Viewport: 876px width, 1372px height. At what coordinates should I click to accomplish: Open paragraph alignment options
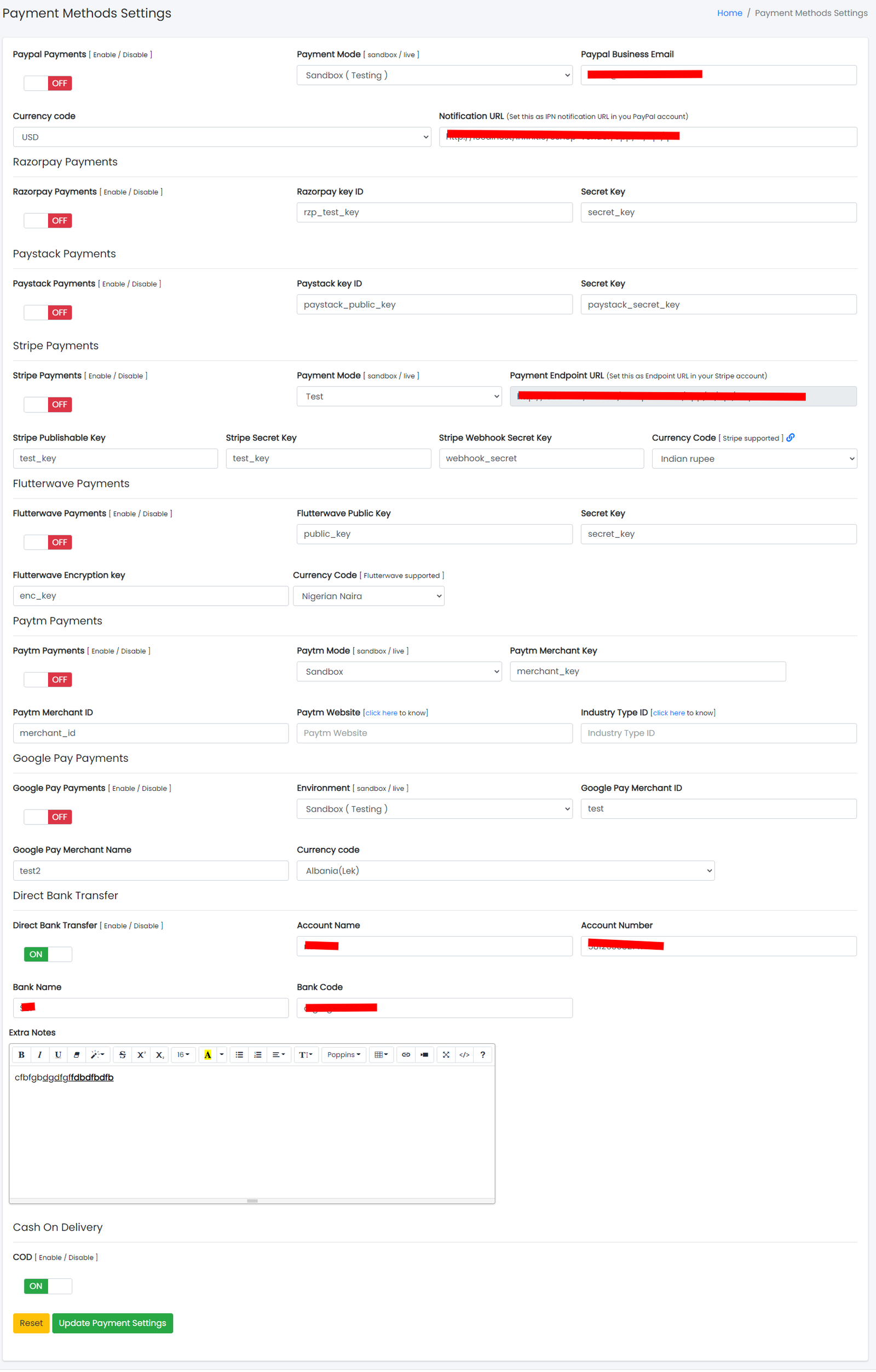tap(279, 1055)
